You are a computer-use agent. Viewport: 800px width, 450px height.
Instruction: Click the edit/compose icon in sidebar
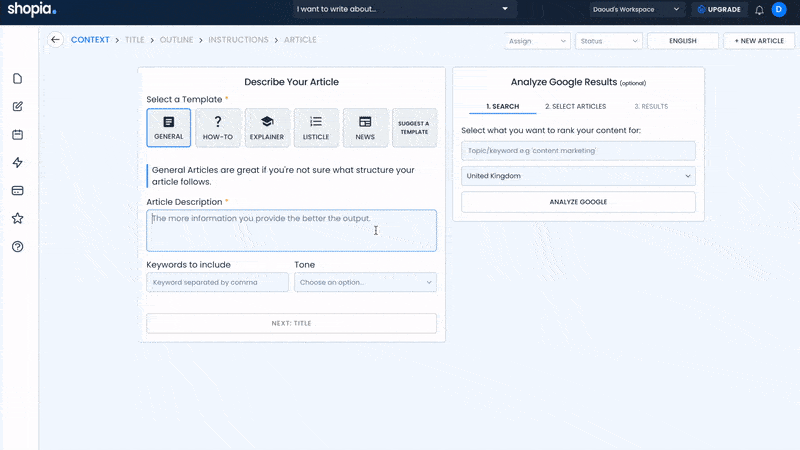pyautogui.click(x=17, y=107)
